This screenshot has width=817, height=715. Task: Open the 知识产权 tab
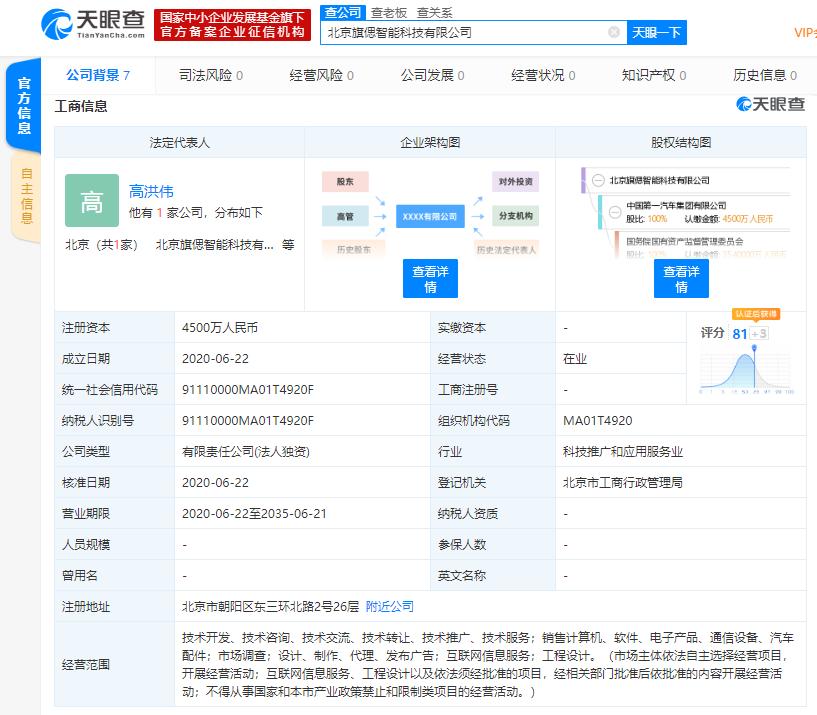(653, 75)
